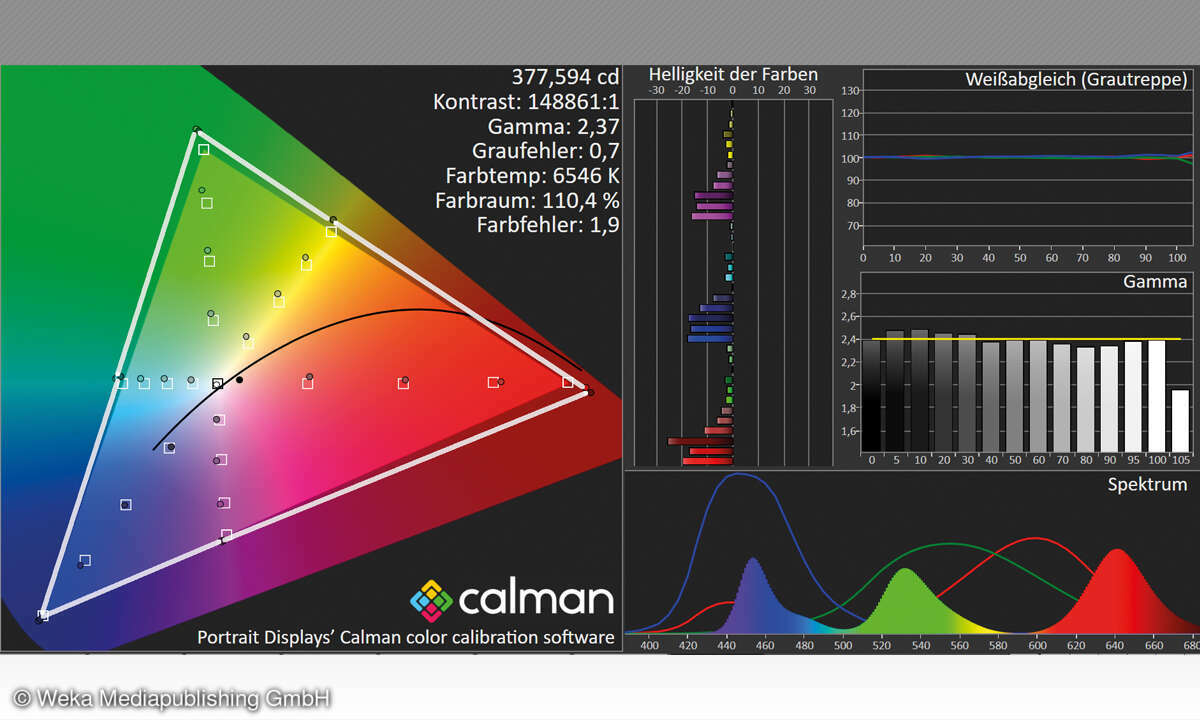Click the 130 label on Weißabgleich axis
1200x720 pixels.
pyautogui.click(x=850, y=90)
